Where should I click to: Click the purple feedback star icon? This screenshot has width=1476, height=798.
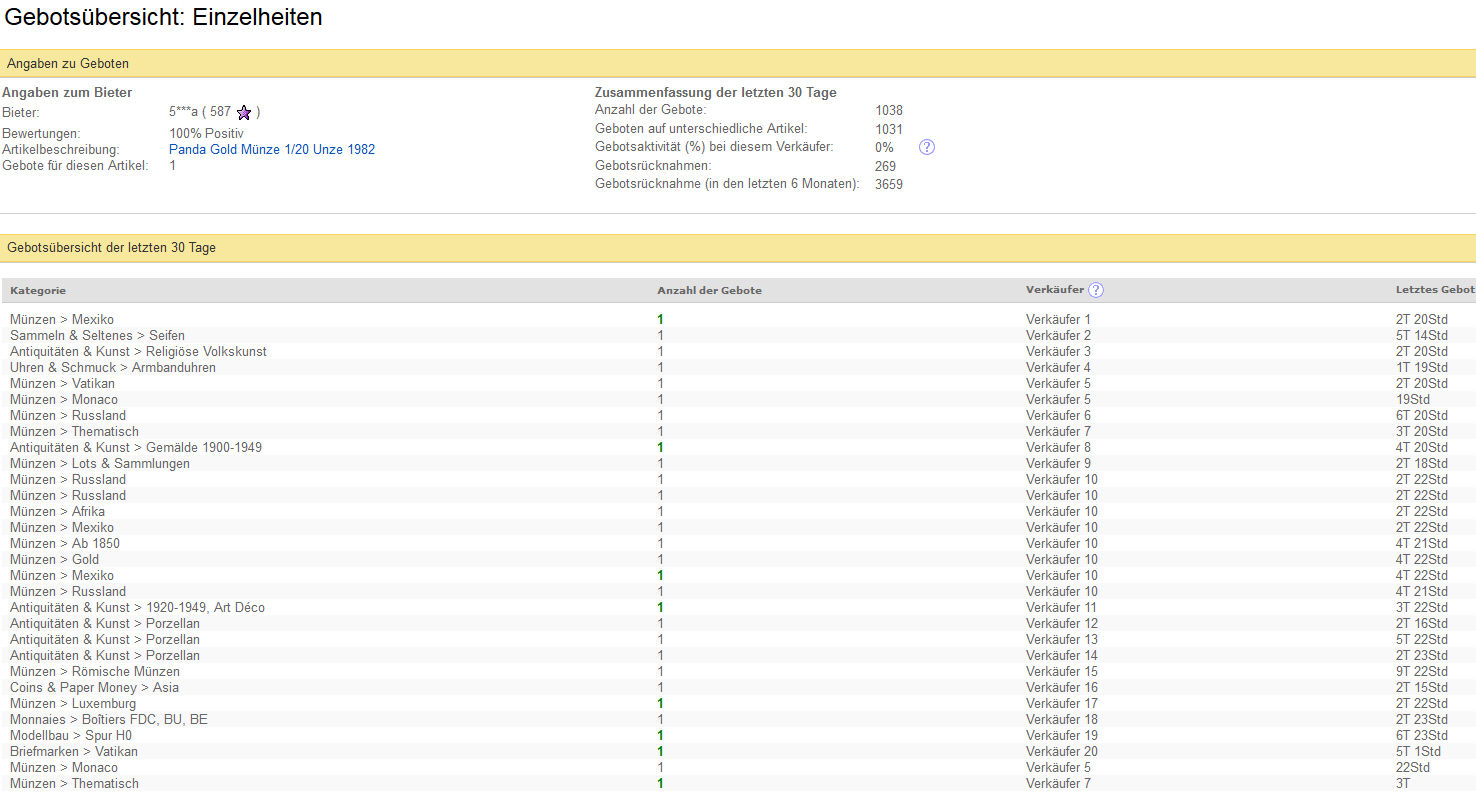[x=244, y=113]
